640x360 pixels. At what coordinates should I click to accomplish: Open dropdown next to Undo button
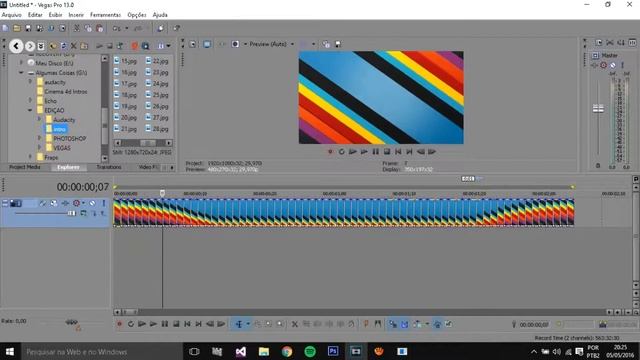point(127,28)
